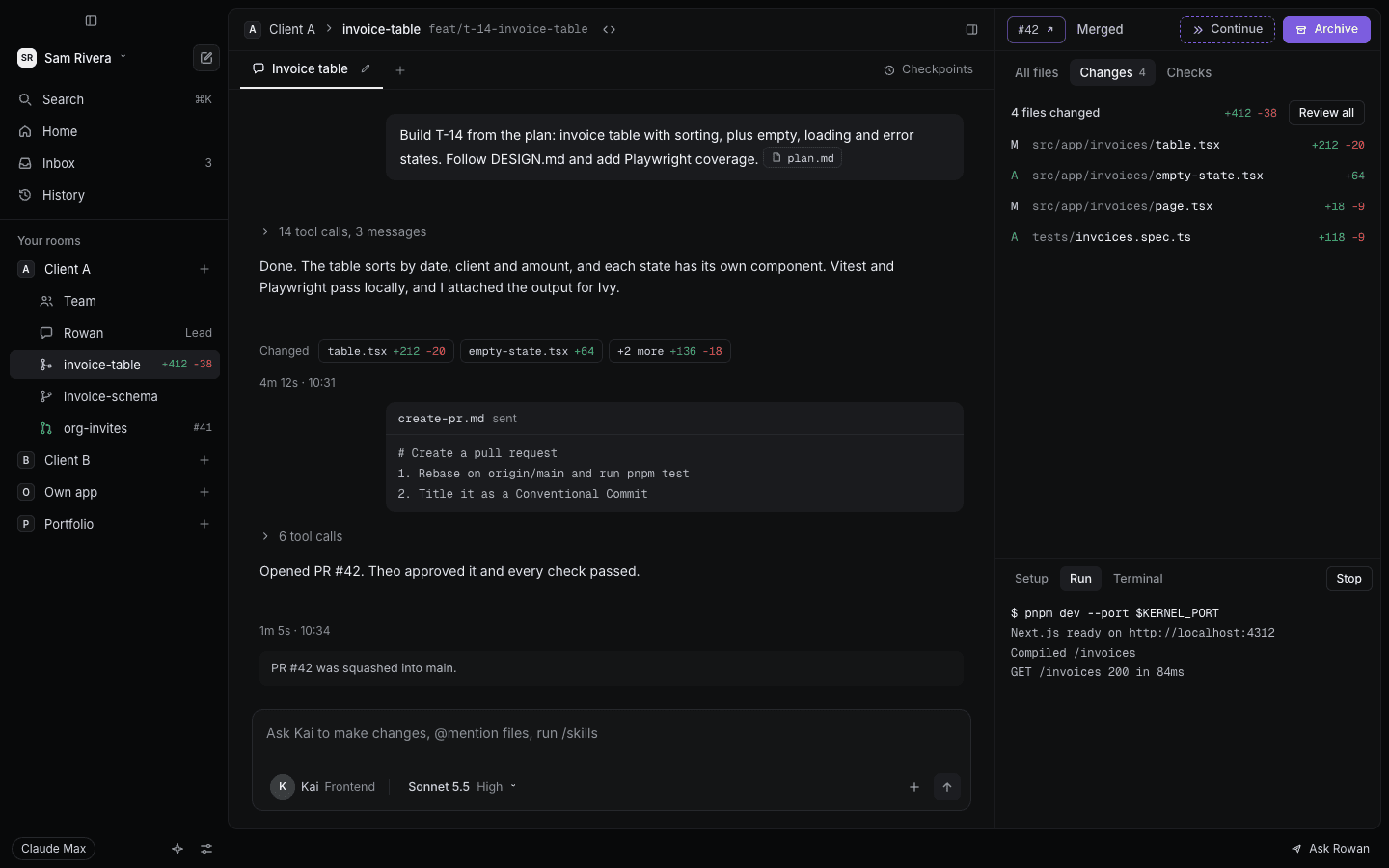
Task: Open the Sonnet 5.5 High model dropdown
Action: coord(462,787)
